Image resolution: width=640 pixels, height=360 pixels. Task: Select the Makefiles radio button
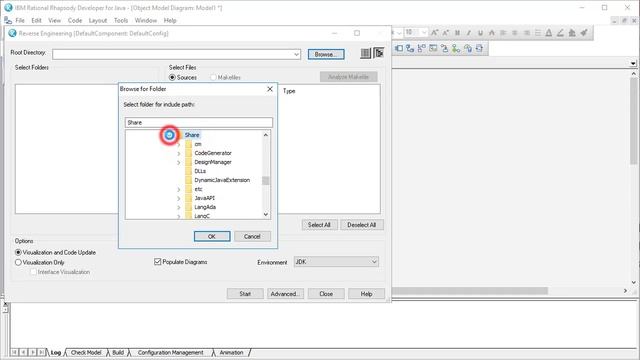pyautogui.click(x=213, y=77)
